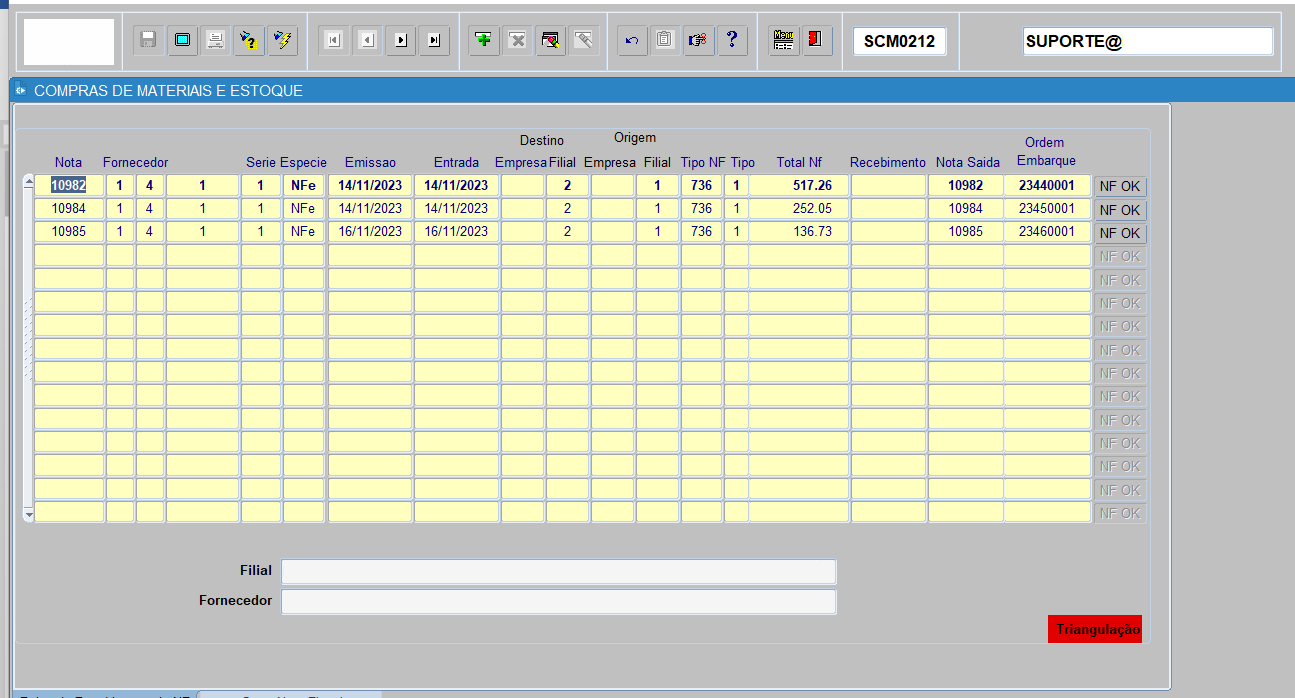
Task: Click the SCM0212 program code field
Action: coord(899,41)
